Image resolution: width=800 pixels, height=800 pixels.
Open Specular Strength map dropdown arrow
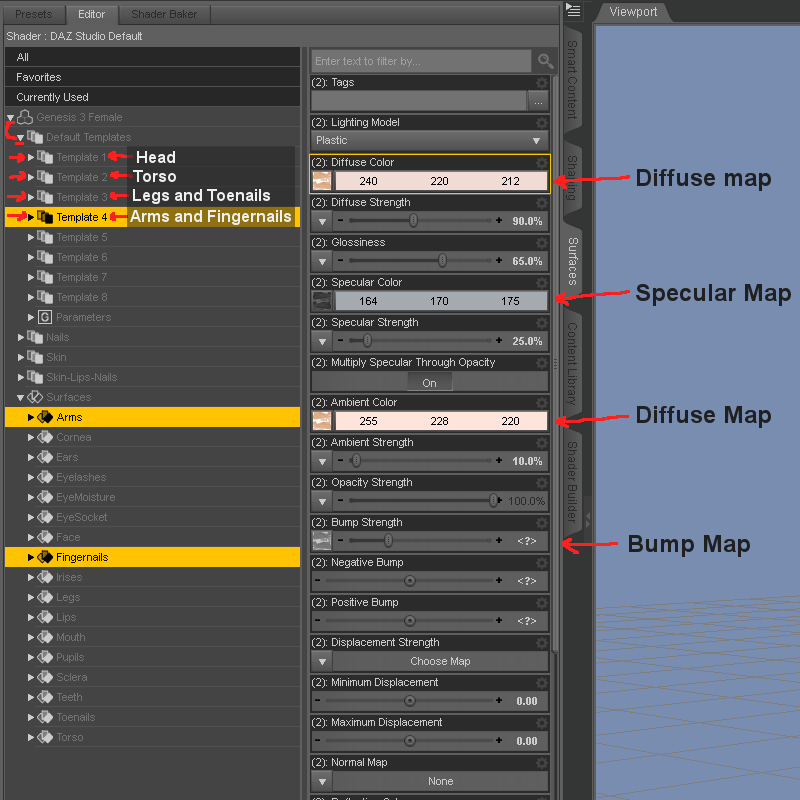pos(322,341)
